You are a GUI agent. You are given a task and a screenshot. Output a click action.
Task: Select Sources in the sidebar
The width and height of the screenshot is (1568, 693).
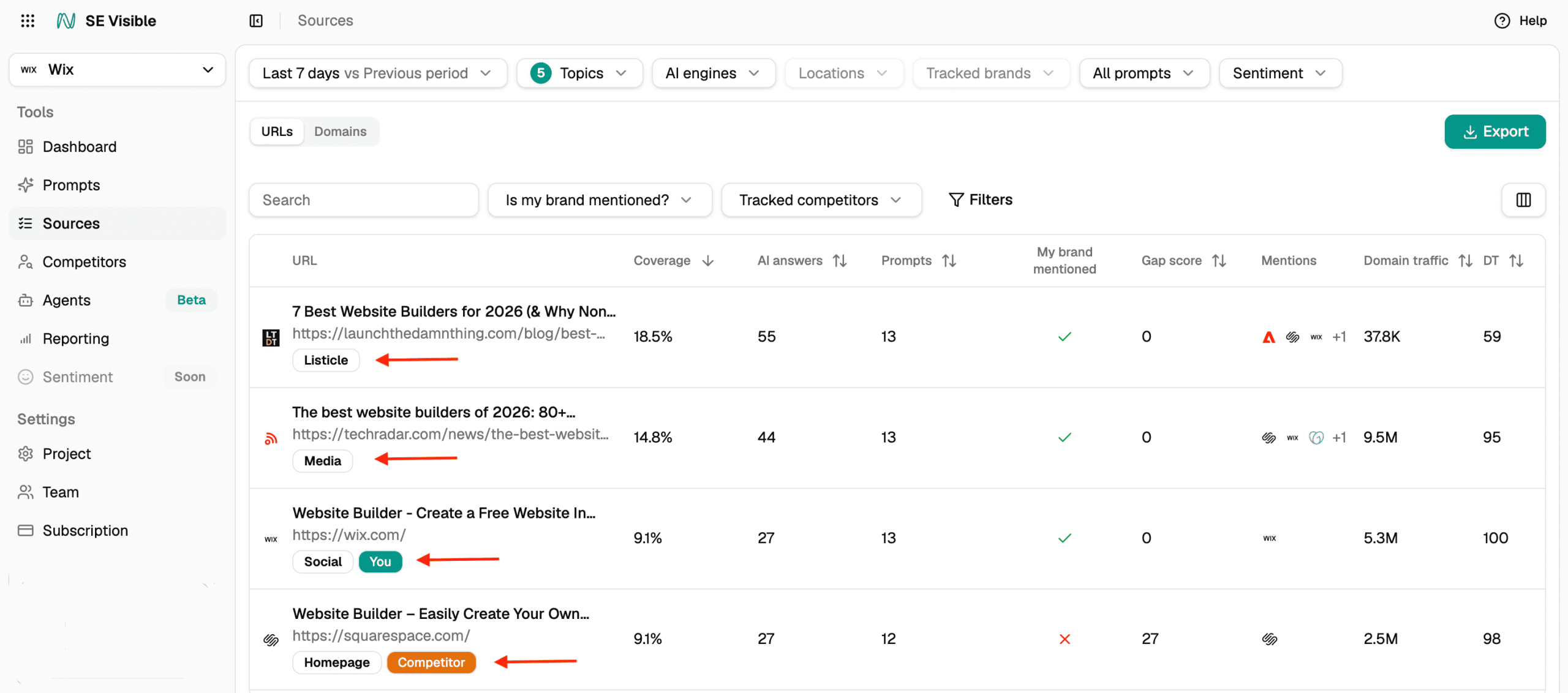pyautogui.click(x=117, y=223)
